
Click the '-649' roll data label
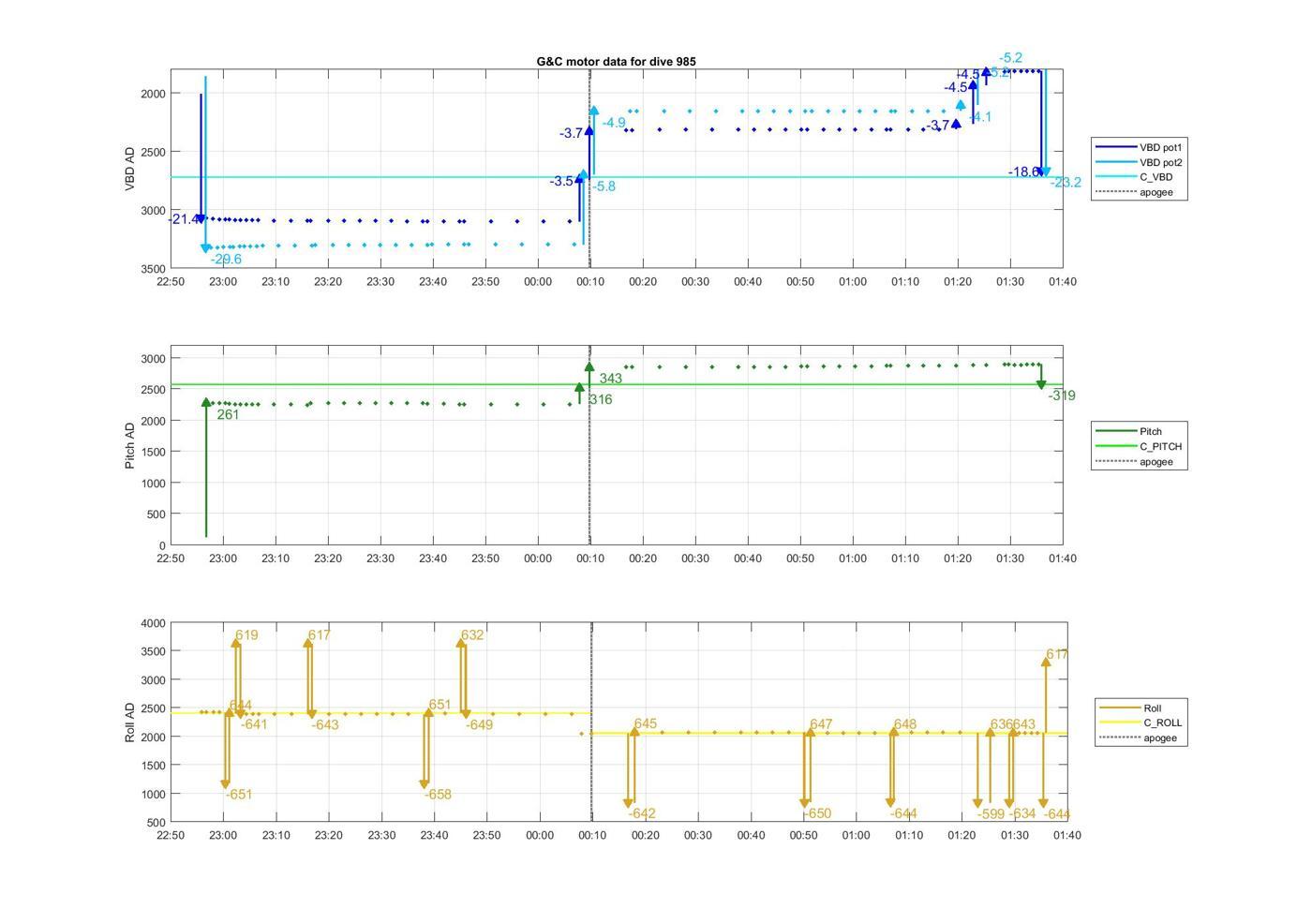click(479, 724)
